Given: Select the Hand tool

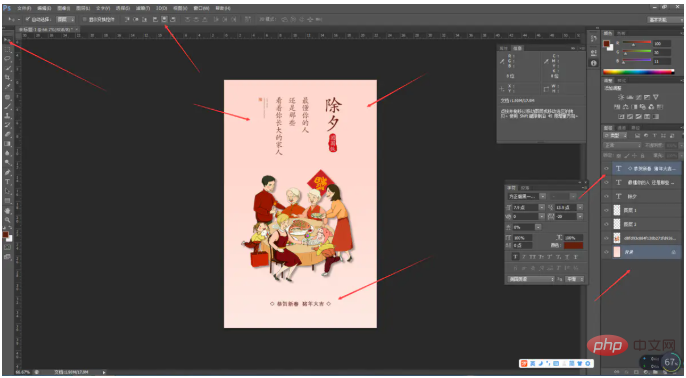Looking at the screenshot, I should pos(7,210).
